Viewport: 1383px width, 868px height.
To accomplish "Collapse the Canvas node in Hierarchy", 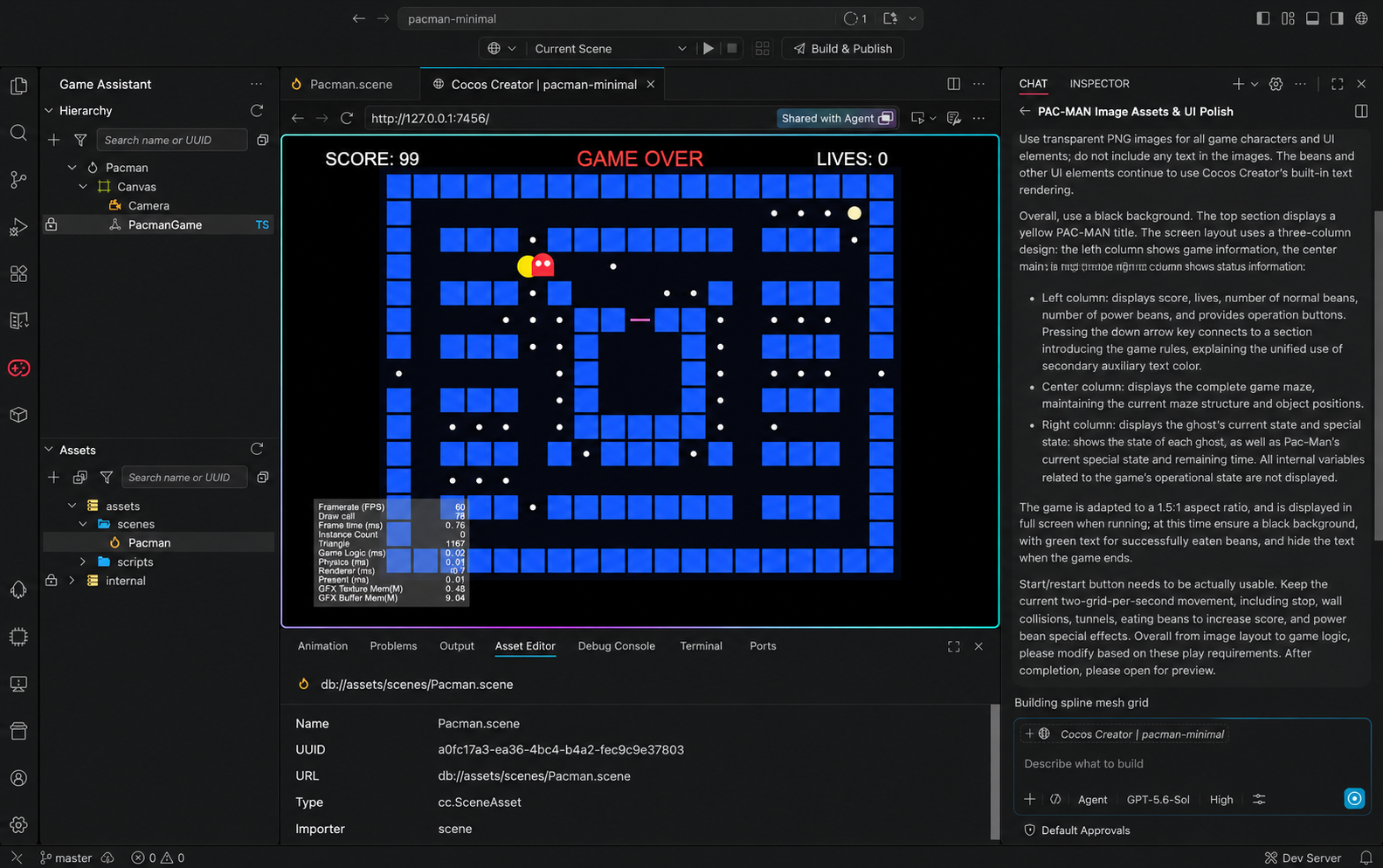I will click(84, 187).
